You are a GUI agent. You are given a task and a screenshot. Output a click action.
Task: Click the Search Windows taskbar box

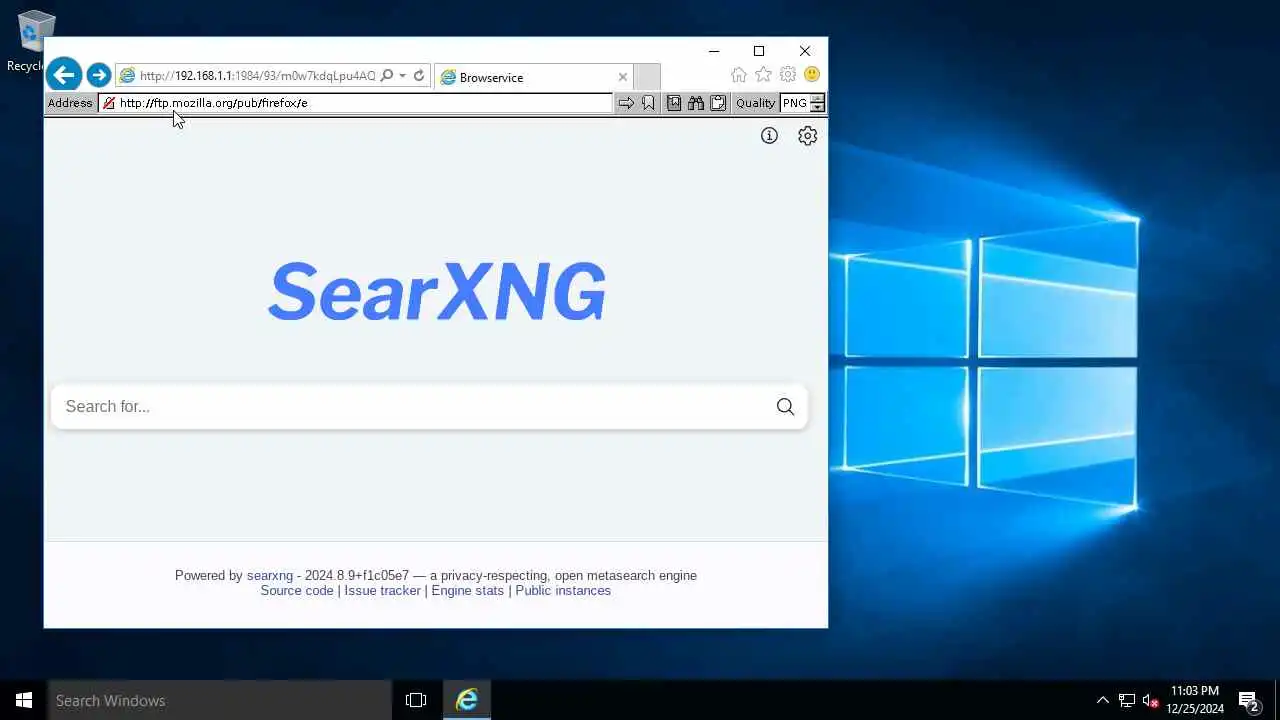pyautogui.click(x=220, y=700)
